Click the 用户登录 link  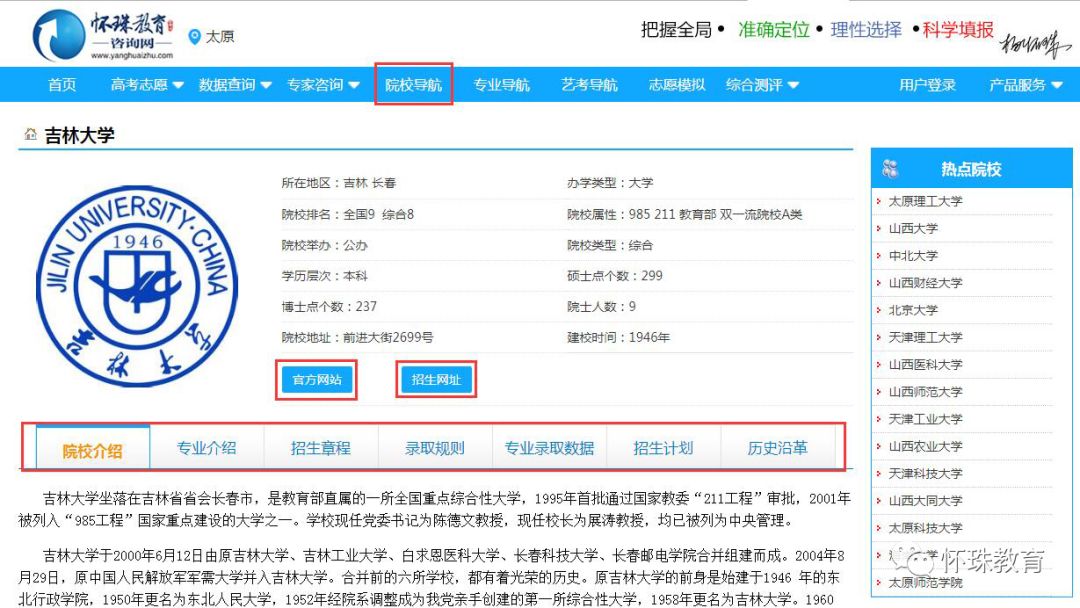point(927,85)
